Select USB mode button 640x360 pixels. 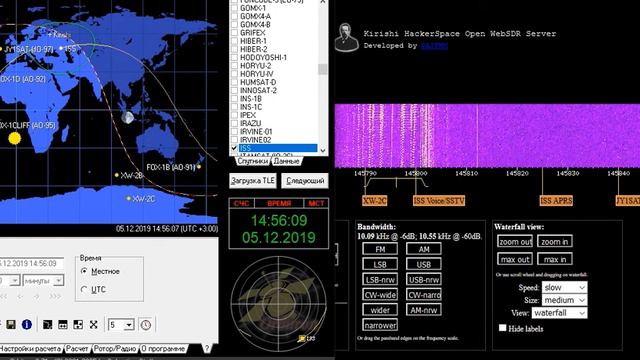pos(424,264)
